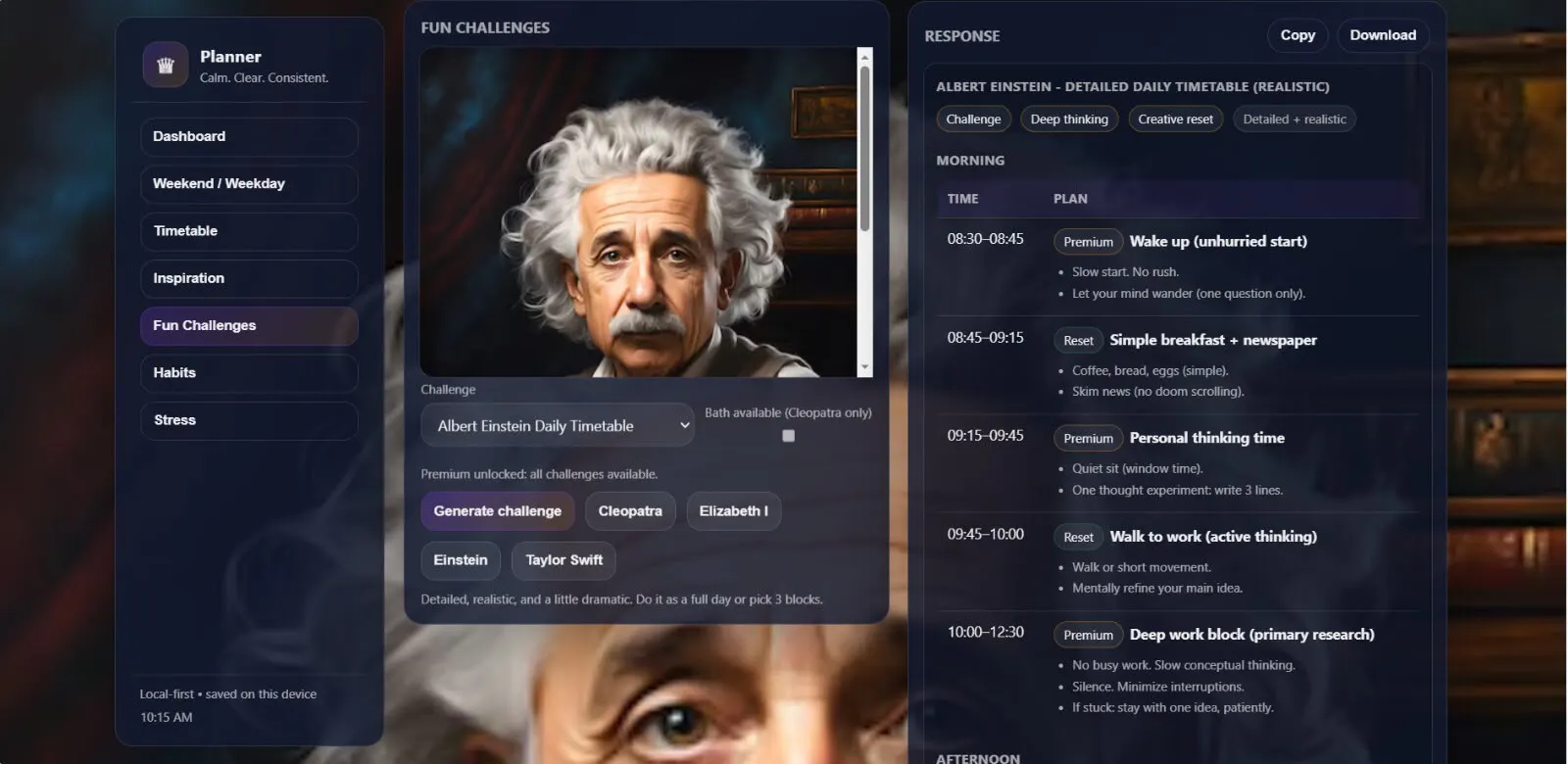The width and height of the screenshot is (1568, 764).
Task: Select Inspiration in the sidebar
Action: pos(249,279)
